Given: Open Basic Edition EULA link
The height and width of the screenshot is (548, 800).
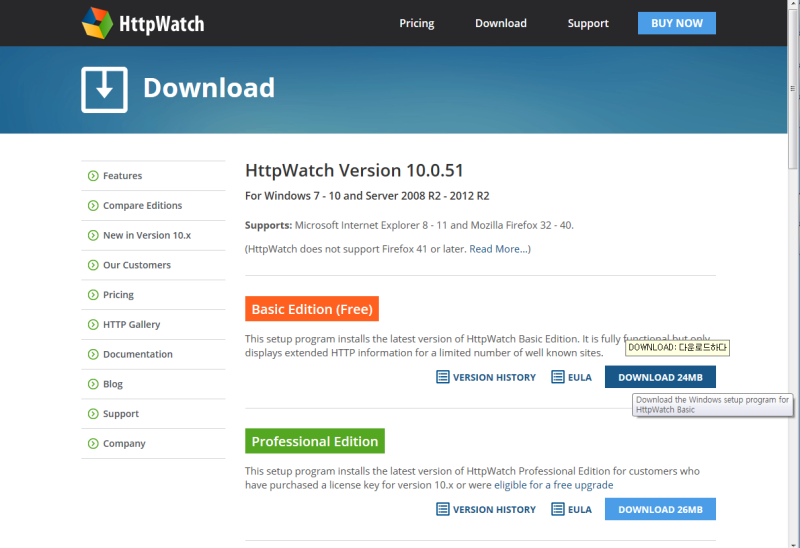Looking at the screenshot, I should pyautogui.click(x=580, y=378).
